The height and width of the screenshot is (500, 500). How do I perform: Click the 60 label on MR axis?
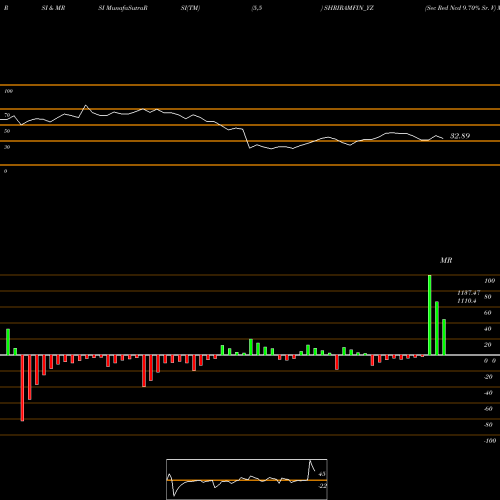(x=488, y=313)
